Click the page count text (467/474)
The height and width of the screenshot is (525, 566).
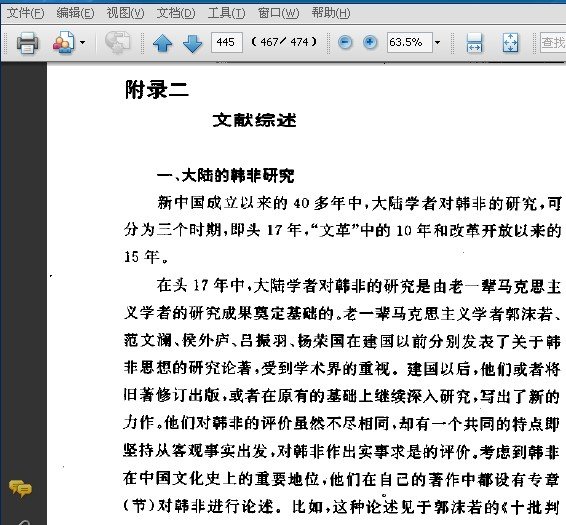(x=284, y=42)
